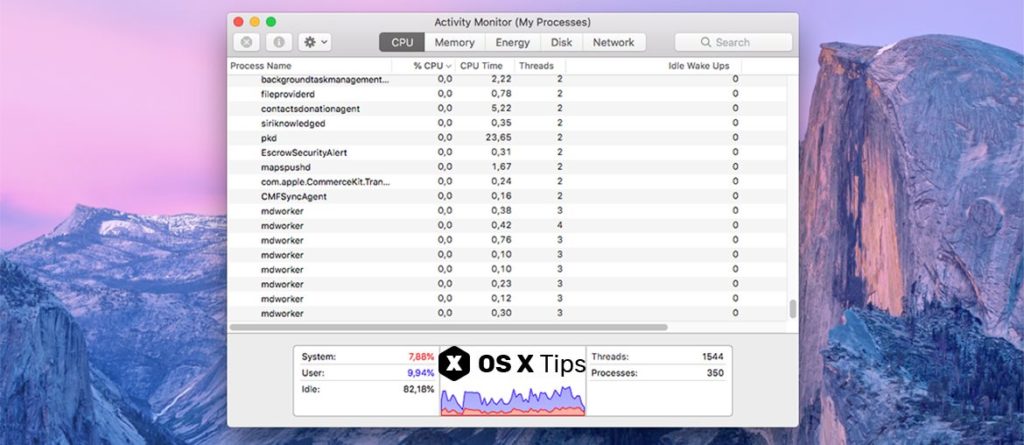The image size is (1024, 445).
Task: Click the Quit Process stop icon
Action: (246, 42)
